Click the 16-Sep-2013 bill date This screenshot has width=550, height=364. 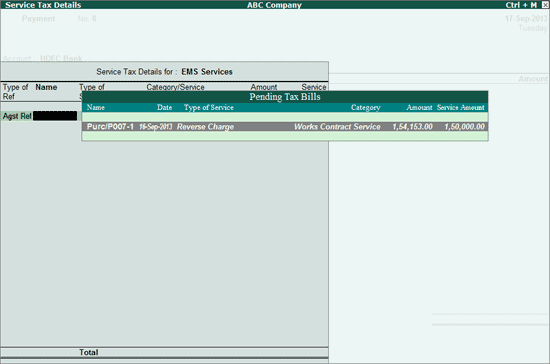[155, 127]
